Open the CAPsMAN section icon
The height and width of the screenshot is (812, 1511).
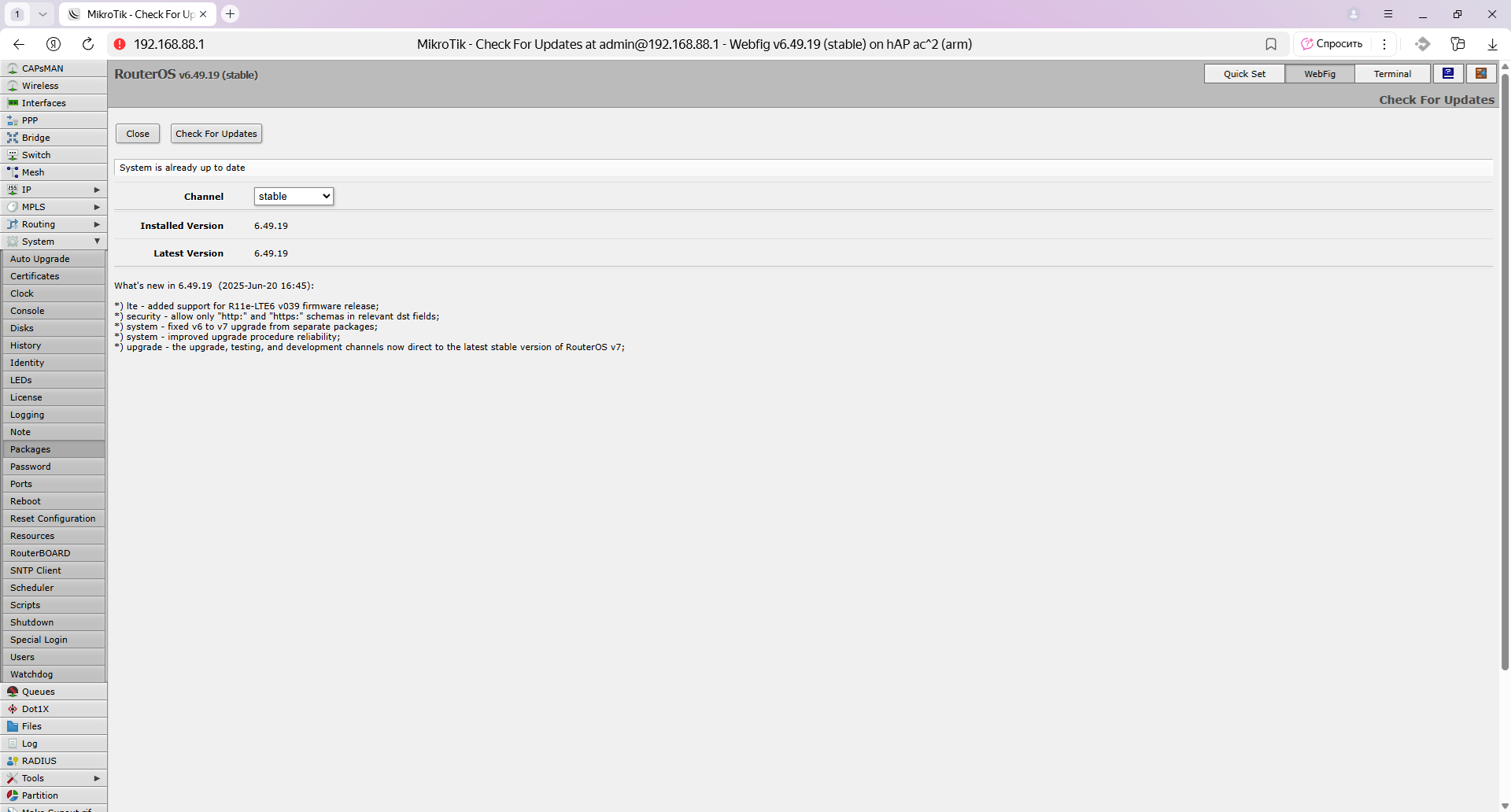13,68
